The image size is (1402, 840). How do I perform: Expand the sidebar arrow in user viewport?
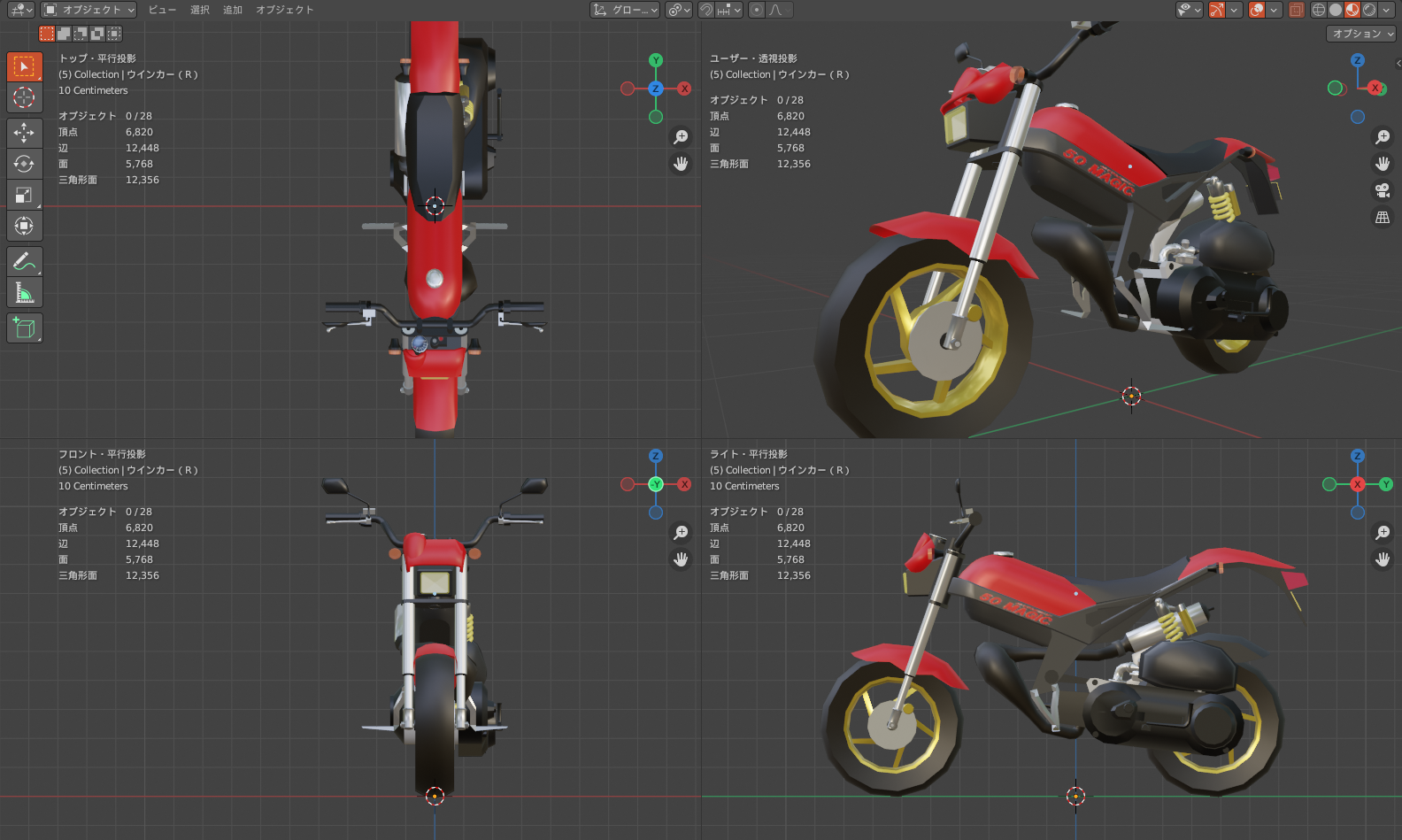point(1398,63)
